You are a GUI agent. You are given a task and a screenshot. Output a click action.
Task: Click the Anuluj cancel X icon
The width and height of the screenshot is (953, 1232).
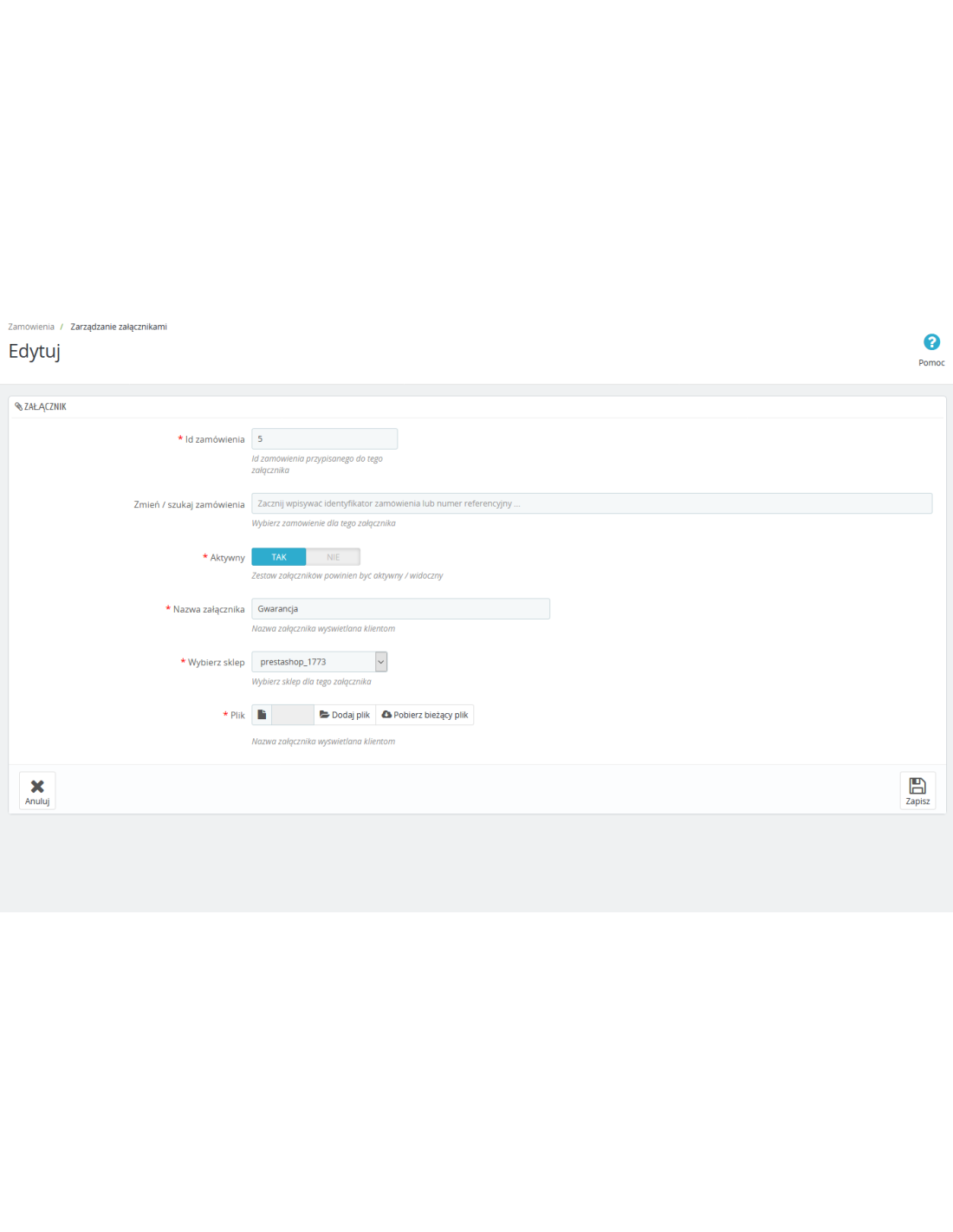pyautogui.click(x=37, y=786)
